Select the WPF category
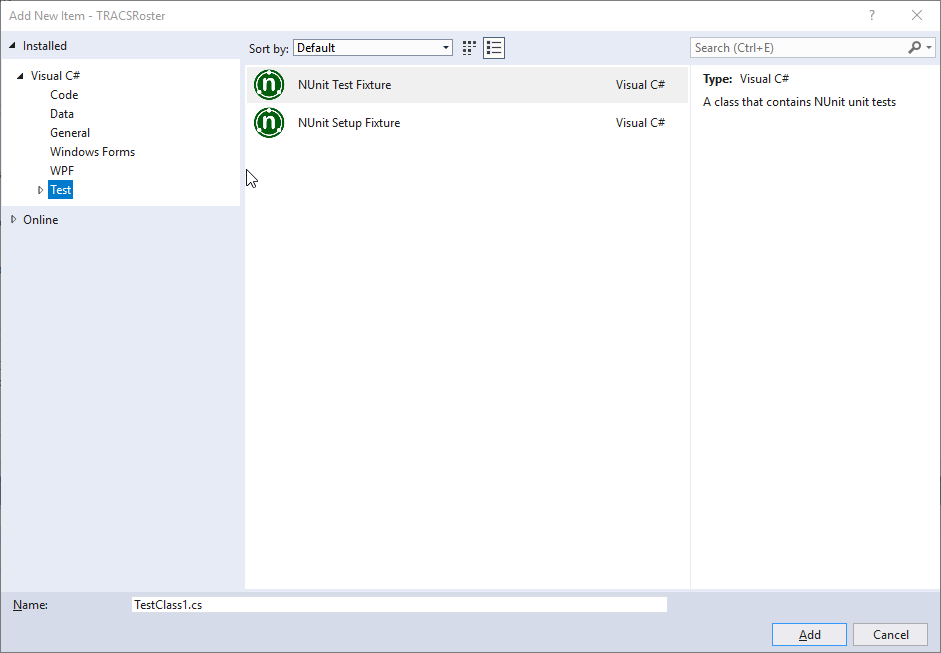The width and height of the screenshot is (941, 653). click(62, 170)
